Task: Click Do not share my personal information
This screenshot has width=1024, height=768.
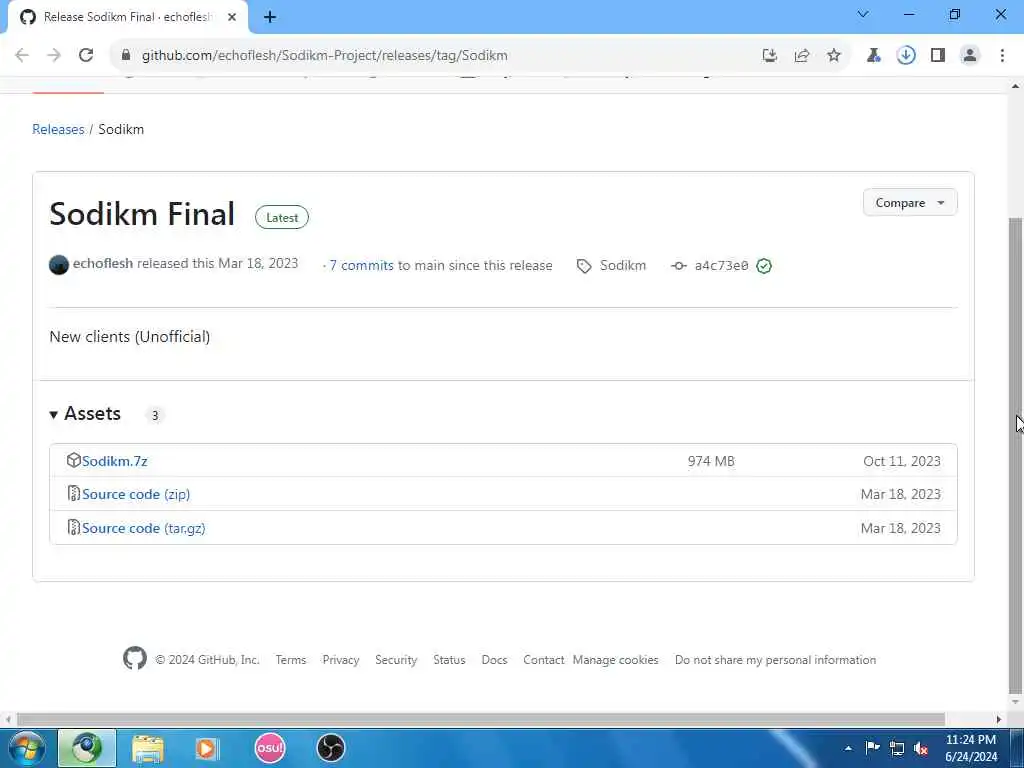Action: click(x=775, y=660)
